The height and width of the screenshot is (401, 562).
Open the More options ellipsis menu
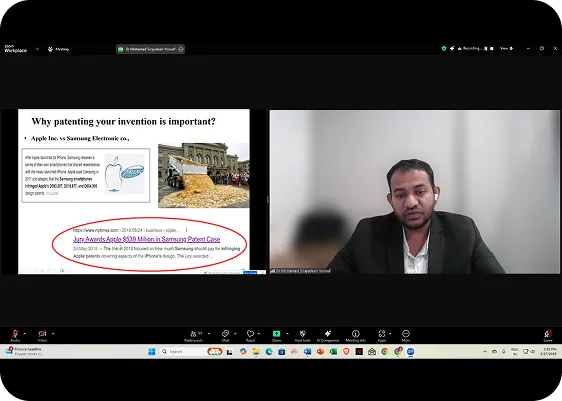click(406, 335)
